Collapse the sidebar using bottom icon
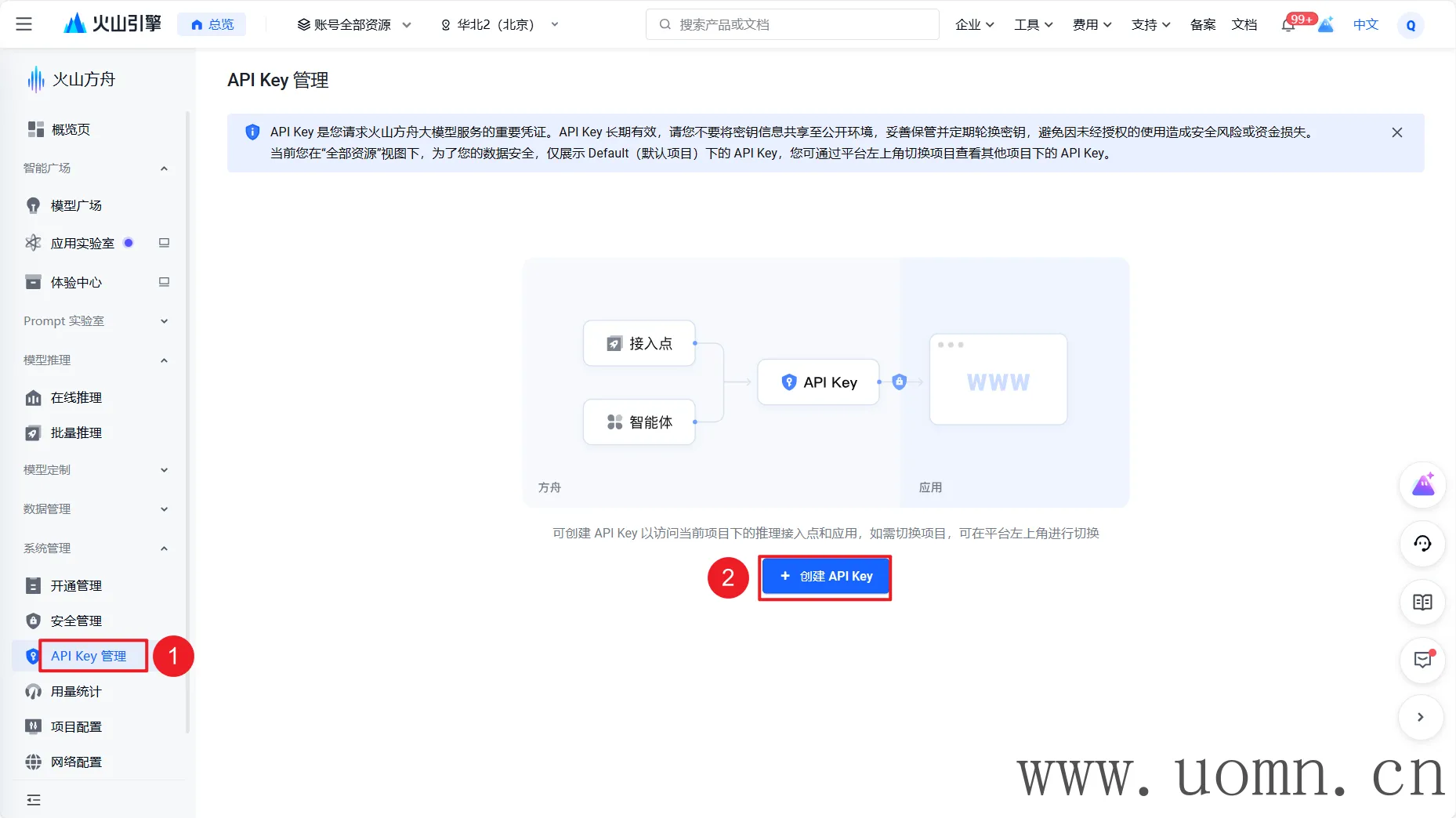1456x818 pixels. pyautogui.click(x=34, y=800)
